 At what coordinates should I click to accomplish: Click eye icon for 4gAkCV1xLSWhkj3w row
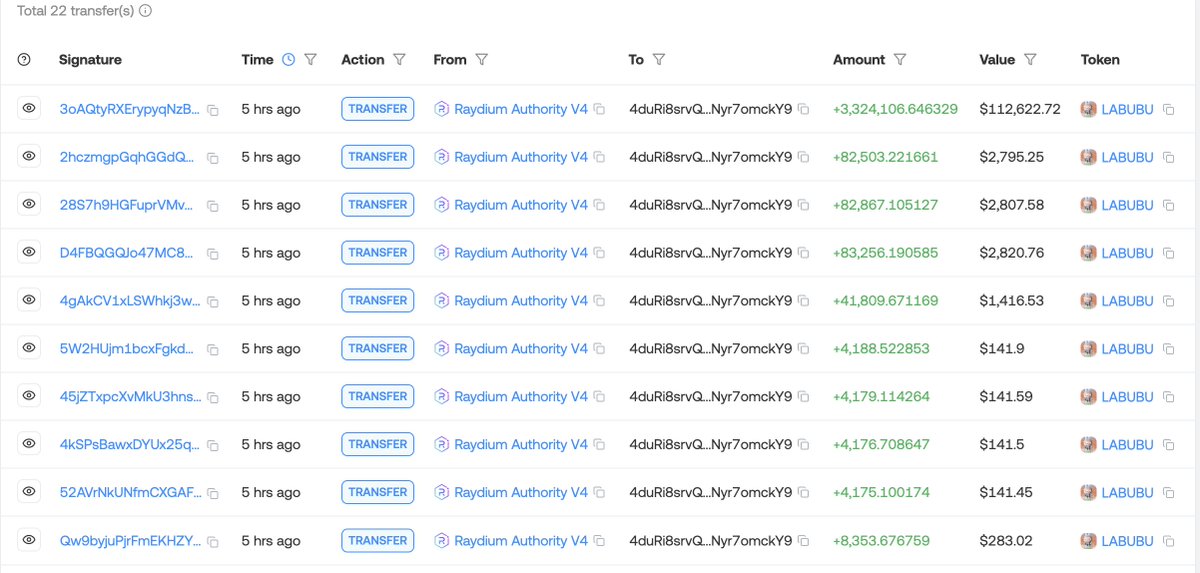pos(29,300)
